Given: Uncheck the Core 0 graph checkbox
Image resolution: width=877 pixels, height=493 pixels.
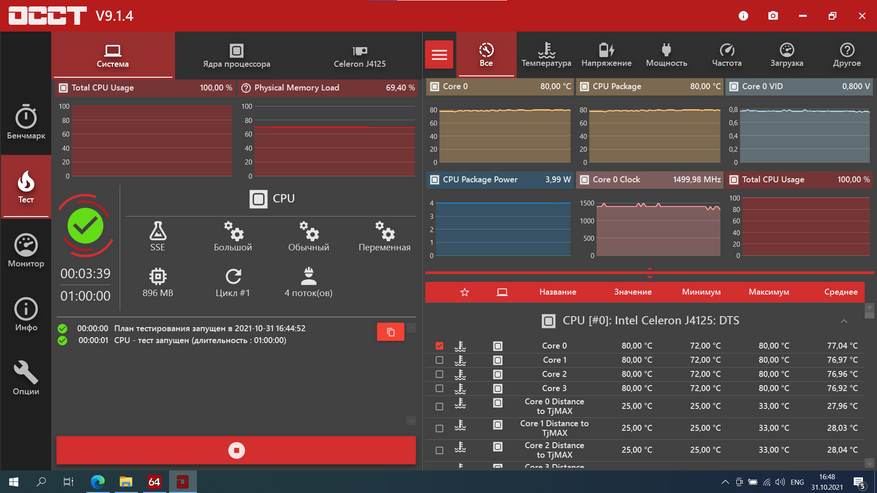Looking at the screenshot, I should click(x=439, y=346).
